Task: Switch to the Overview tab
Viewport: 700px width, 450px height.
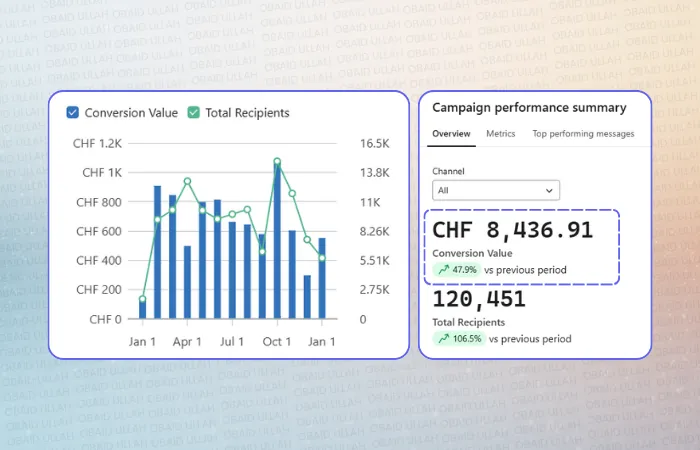Action: point(451,133)
